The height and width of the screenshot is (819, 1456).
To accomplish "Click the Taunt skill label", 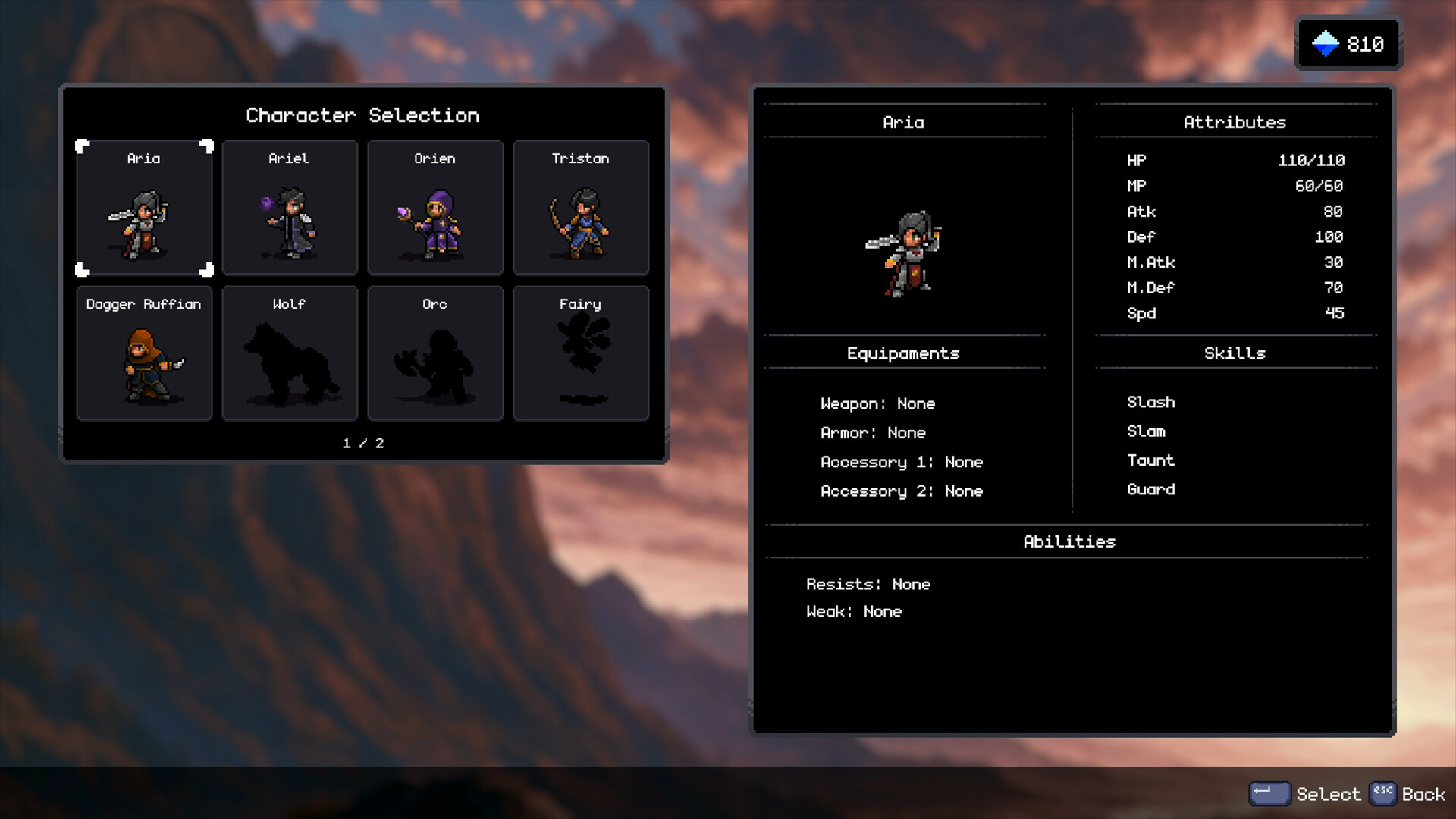I will coord(1150,460).
